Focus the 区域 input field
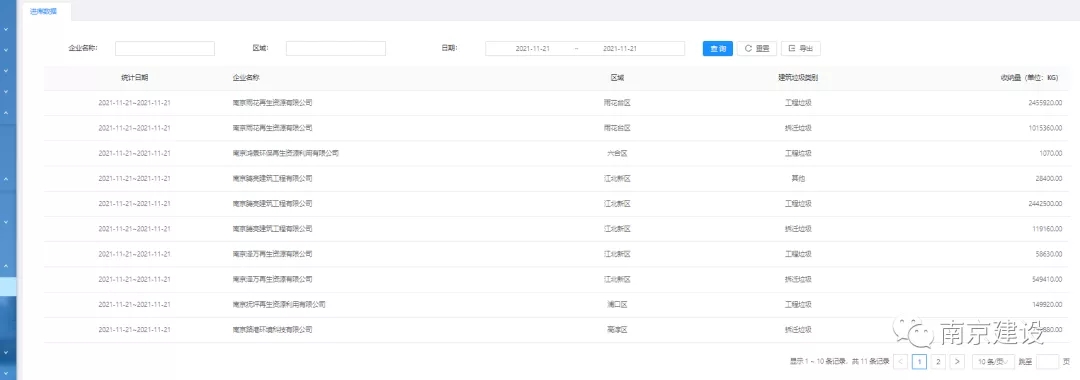This screenshot has height=380, width=1080. pos(335,49)
